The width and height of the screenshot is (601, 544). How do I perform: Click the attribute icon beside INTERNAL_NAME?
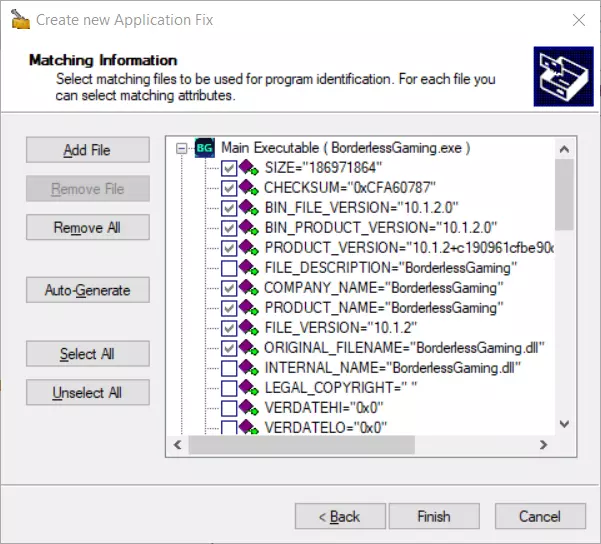pos(248,368)
